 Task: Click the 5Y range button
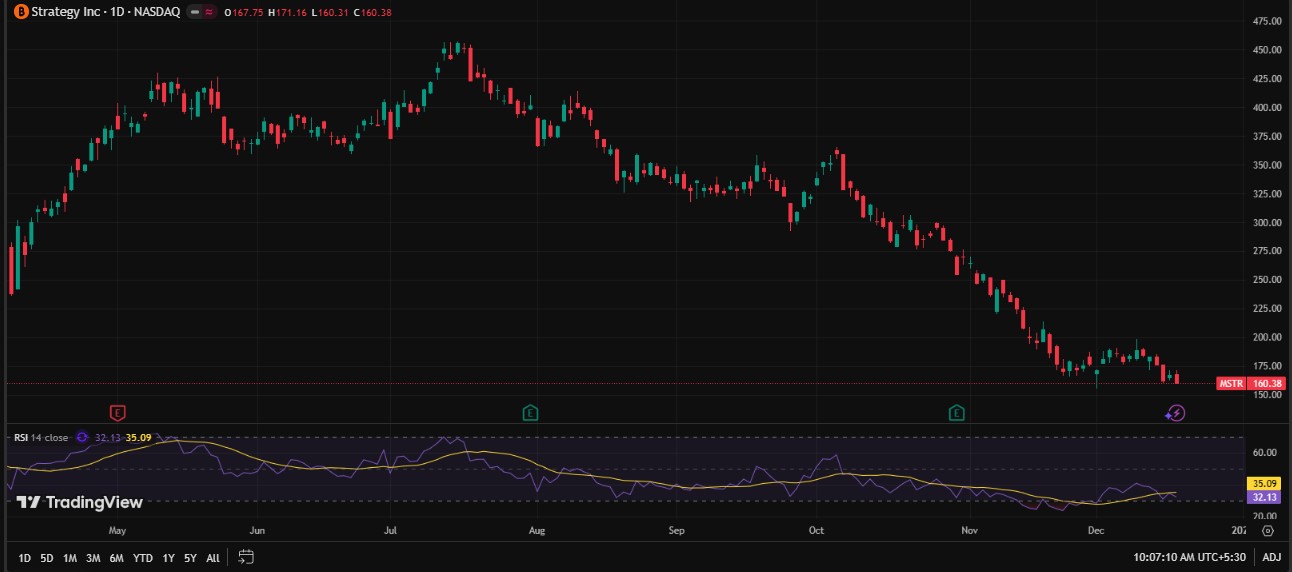[190, 558]
